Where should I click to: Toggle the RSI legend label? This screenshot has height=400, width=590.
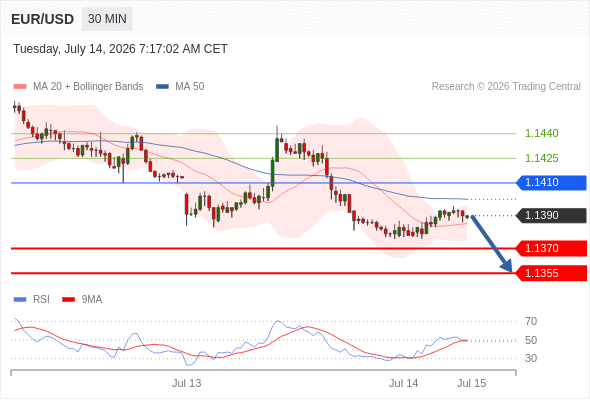click(x=41, y=300)
